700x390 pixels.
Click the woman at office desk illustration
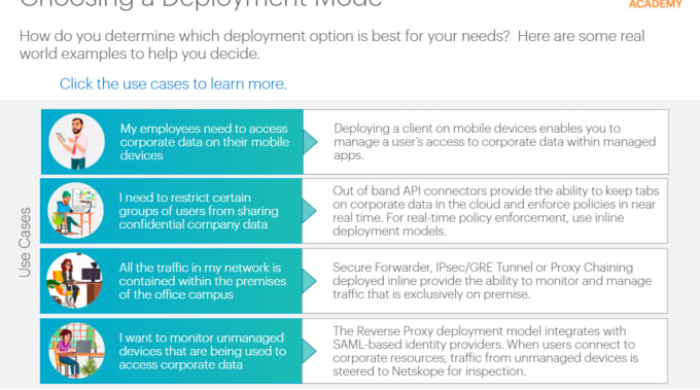pyautogui.click(x=75, y=281)
